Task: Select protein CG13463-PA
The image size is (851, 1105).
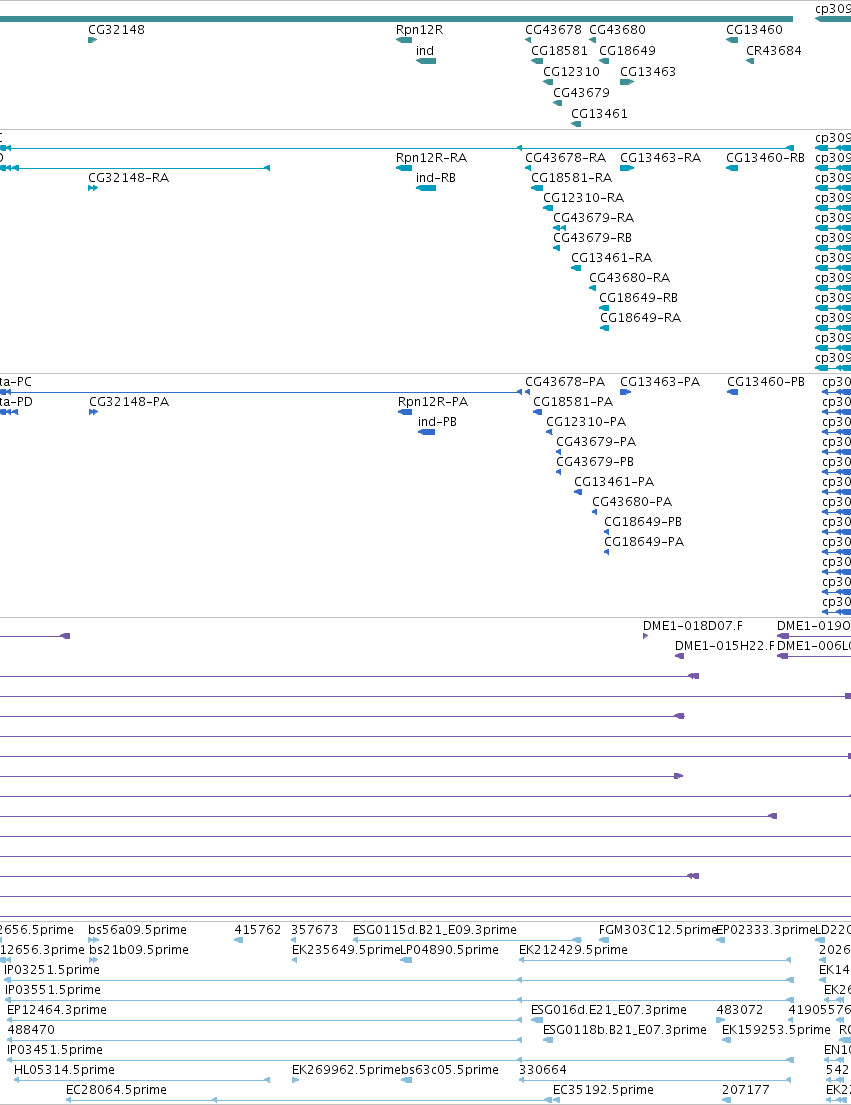Action: pyautogui.click(x=660, y=382)
